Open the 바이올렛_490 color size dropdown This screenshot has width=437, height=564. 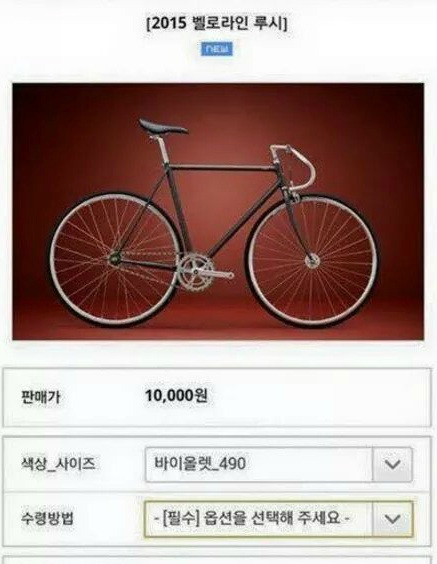pyautogui.click(x=279, y=464)
